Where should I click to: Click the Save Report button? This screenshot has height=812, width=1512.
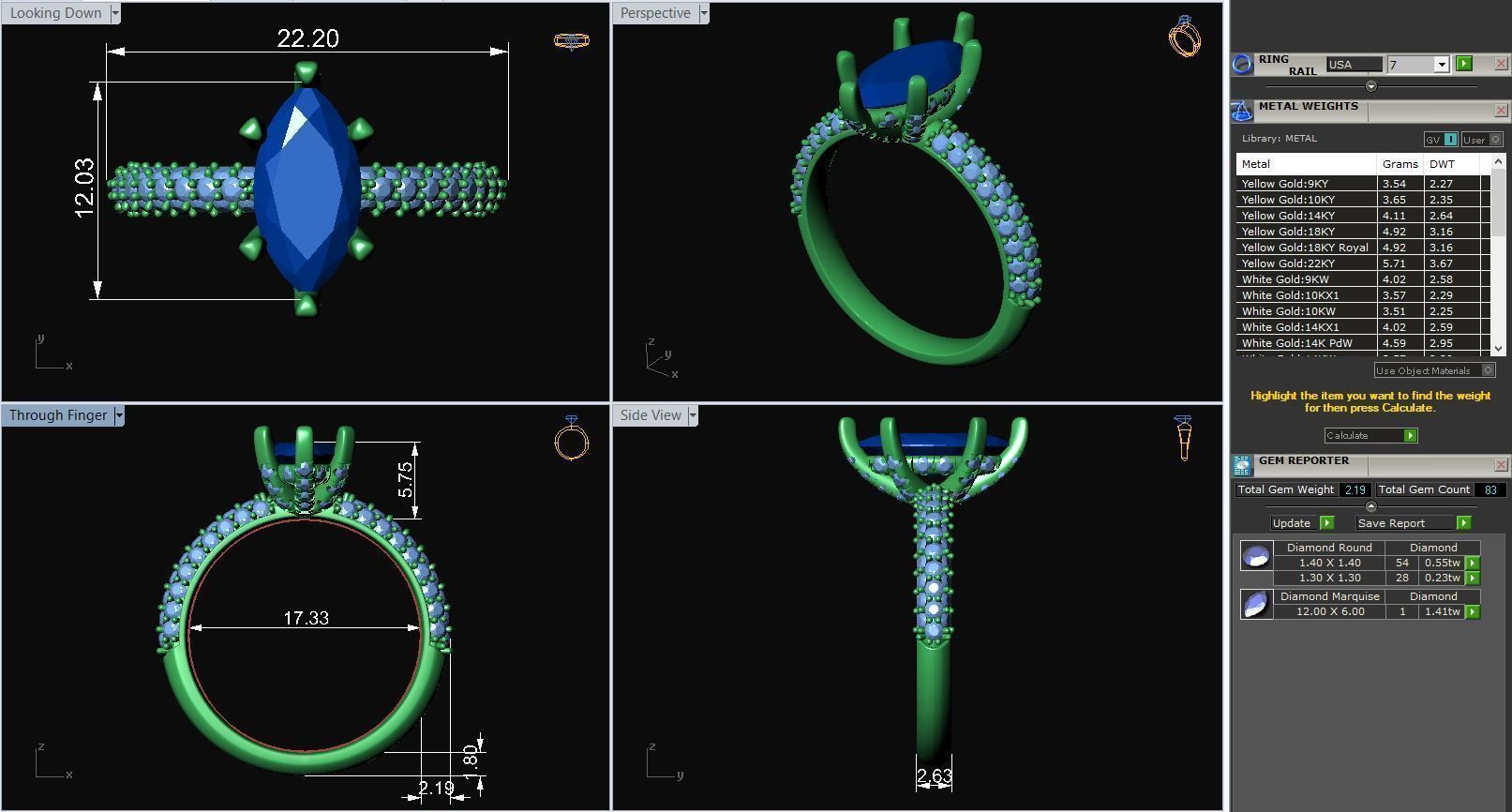tap(1406, 523)
